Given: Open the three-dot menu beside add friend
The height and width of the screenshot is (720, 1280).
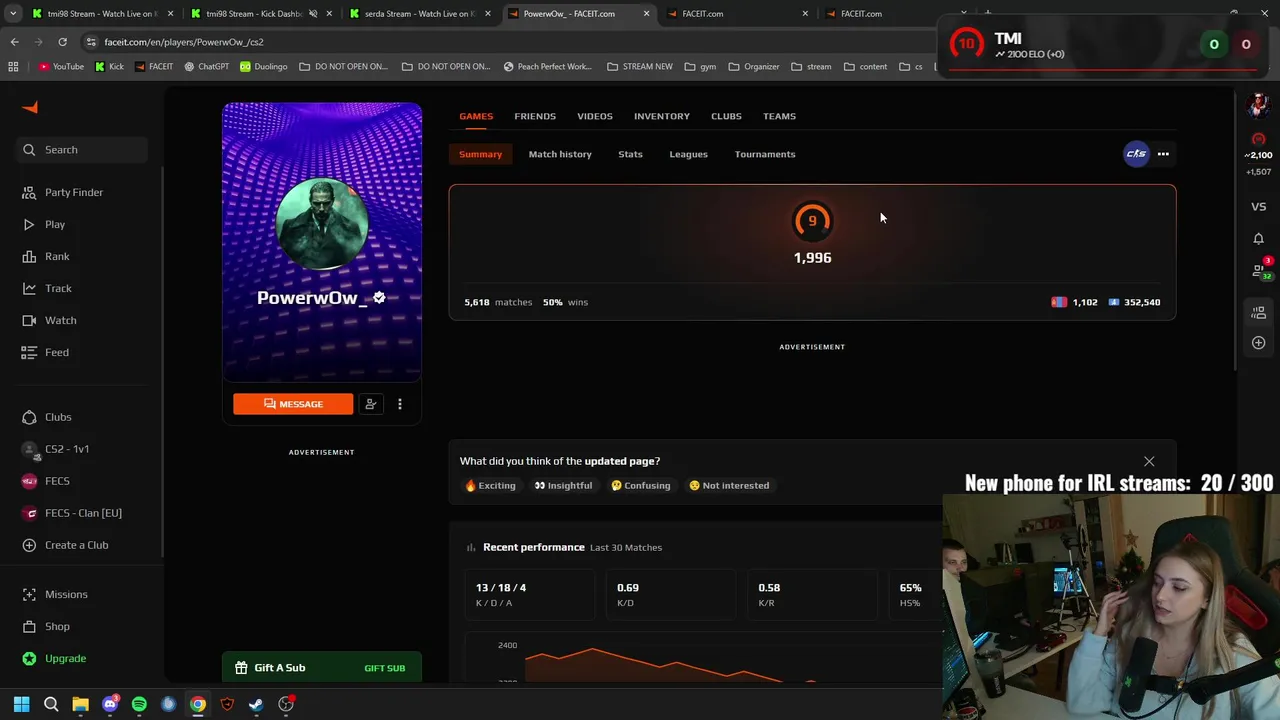Looking at the screenshot, I should tap(400, 404).
